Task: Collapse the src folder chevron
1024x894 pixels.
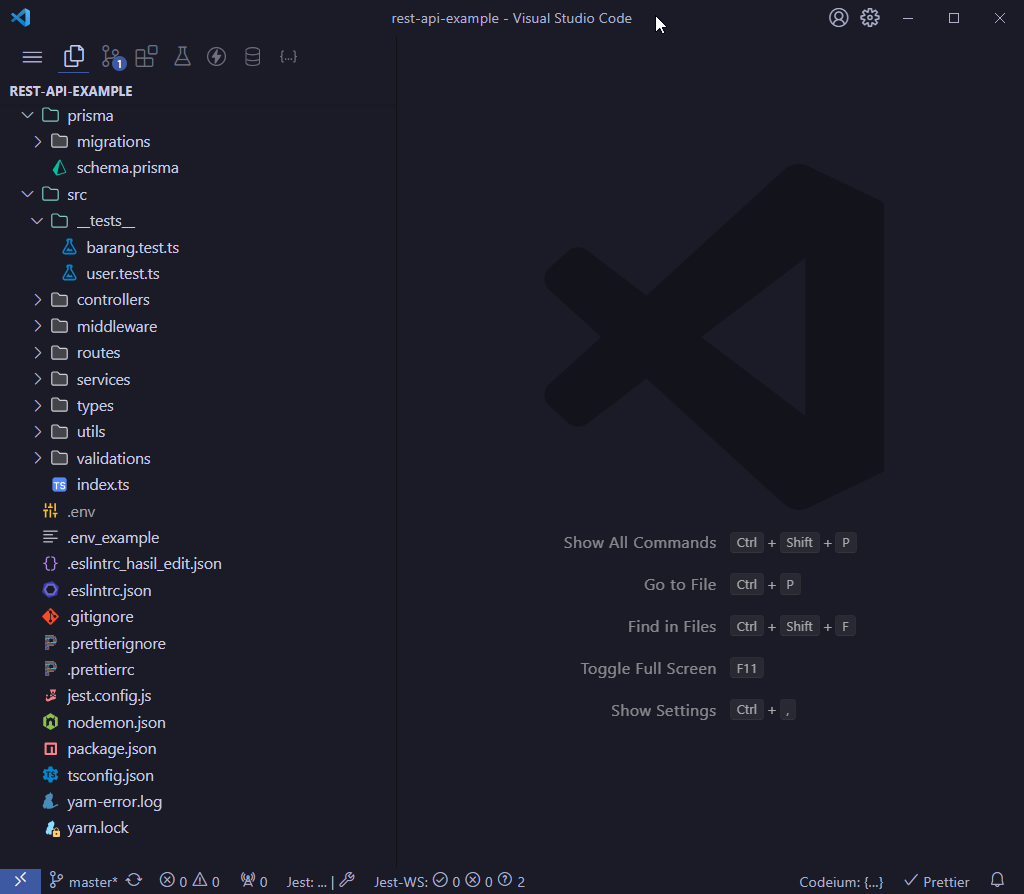Action: tap(27, 195)
